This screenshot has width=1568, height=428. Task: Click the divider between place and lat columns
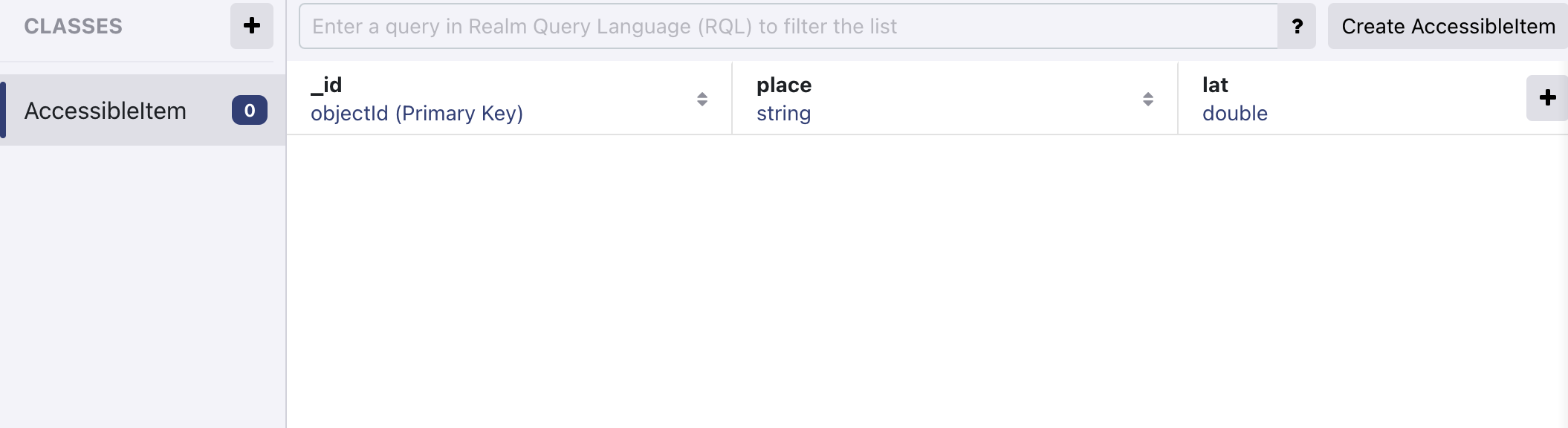point(1178,98)
